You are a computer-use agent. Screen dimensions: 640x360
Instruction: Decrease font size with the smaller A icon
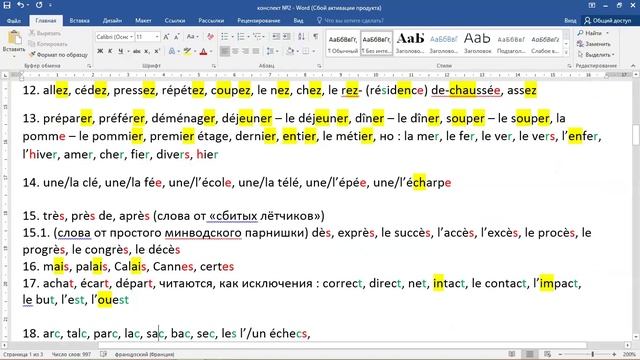pyautogui.click(x=177, y=37)
